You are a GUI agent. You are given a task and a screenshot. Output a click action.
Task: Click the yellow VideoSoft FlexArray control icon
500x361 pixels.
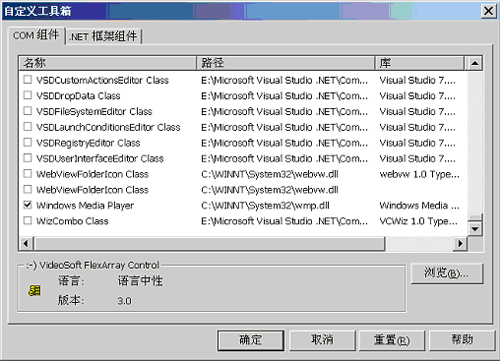[x=34, y=291]
